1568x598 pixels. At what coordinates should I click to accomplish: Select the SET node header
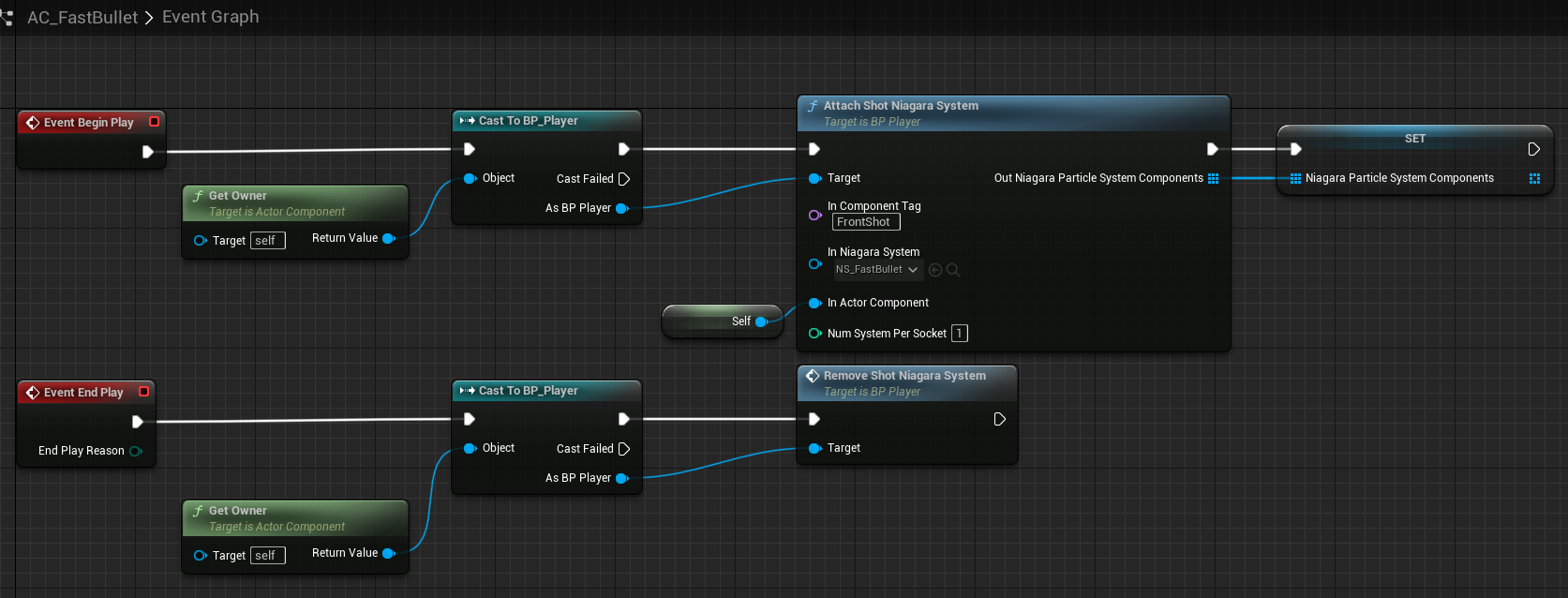(1414, 139)
